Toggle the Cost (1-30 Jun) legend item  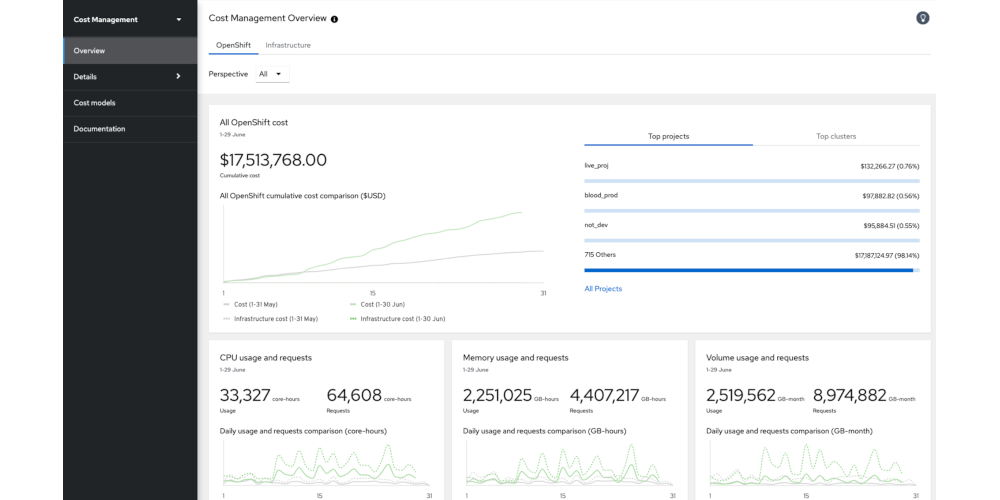point(380,304)
